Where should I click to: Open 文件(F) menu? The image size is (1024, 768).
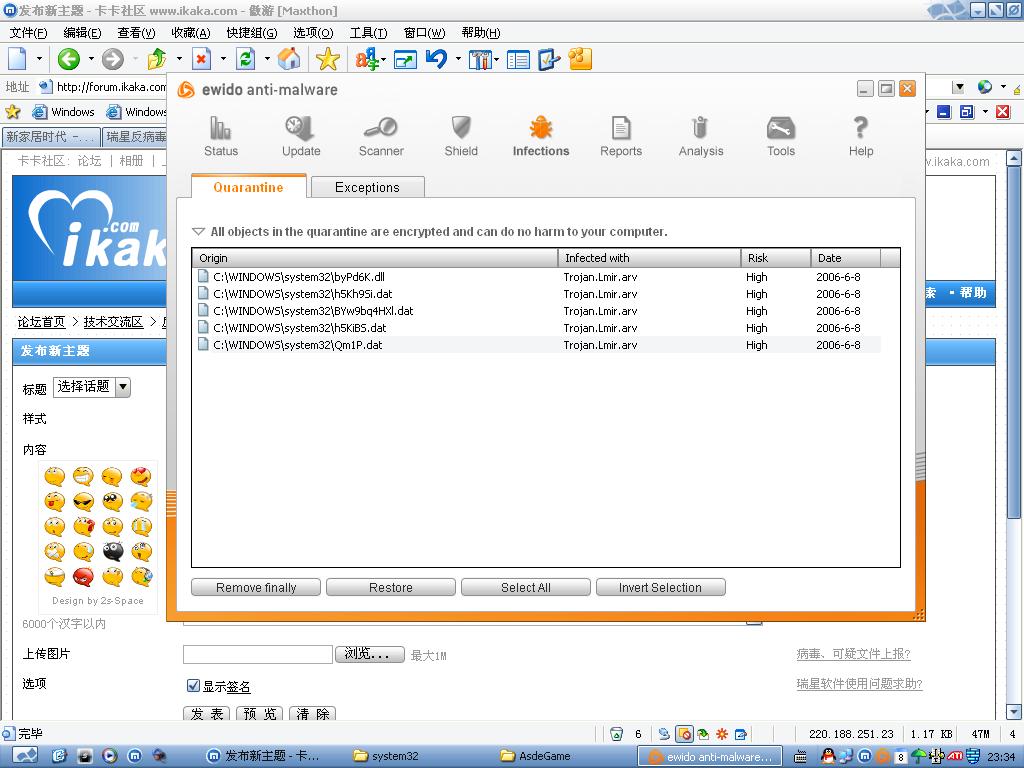(28, 33)
